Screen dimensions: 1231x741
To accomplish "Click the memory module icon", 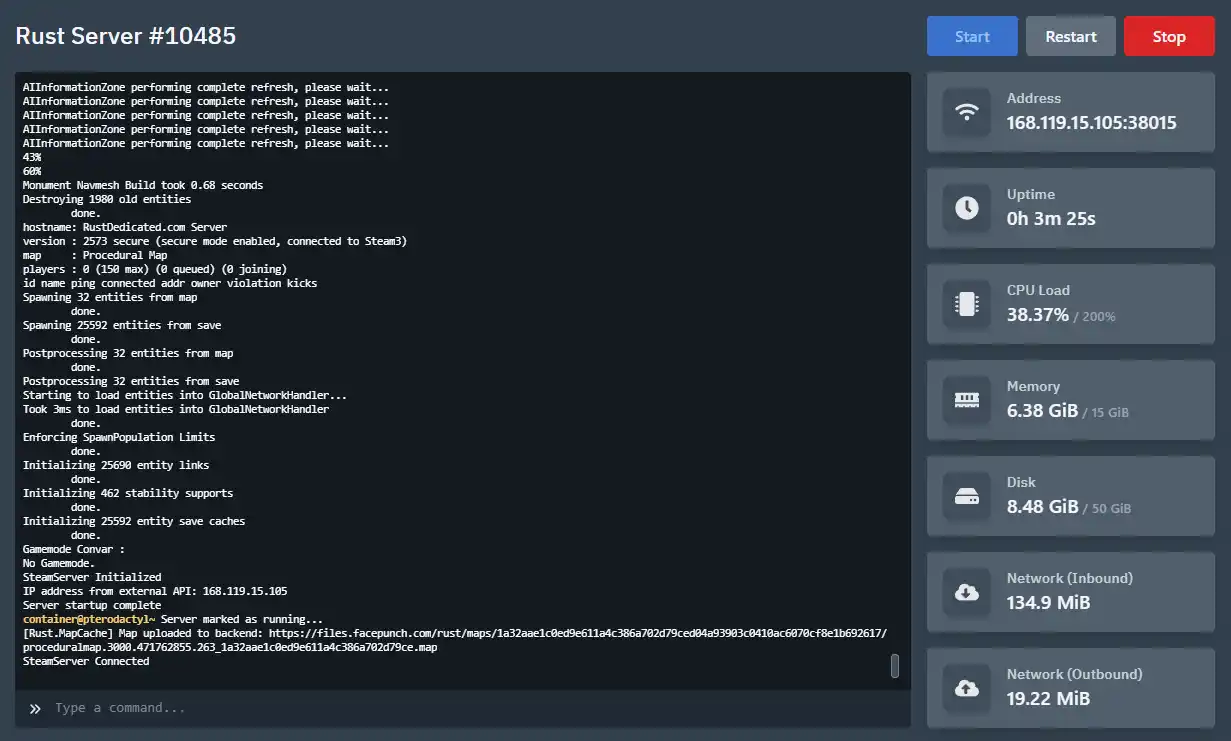I will tap(967, 400).
